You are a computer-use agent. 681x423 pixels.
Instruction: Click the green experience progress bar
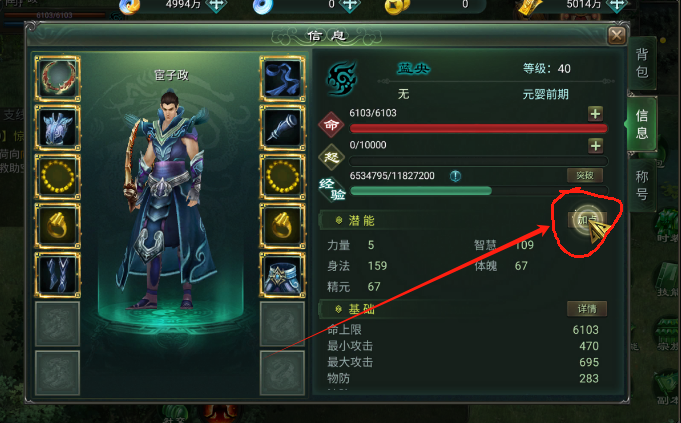(x=479, y=191)
